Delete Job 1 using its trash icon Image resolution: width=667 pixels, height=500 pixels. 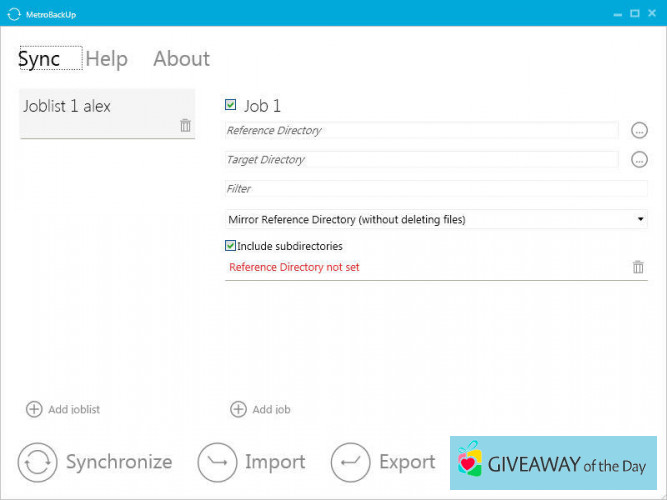click(x=638, y=267)
